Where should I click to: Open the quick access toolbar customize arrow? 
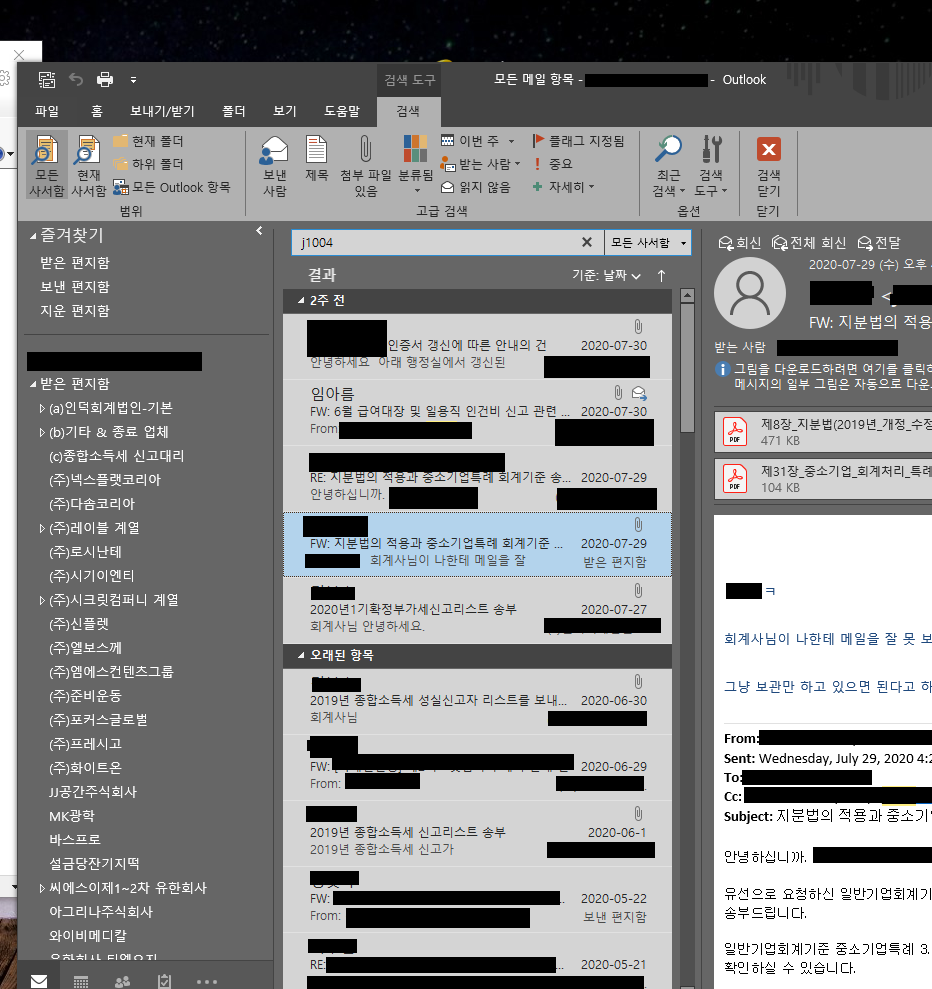point(133,80)
